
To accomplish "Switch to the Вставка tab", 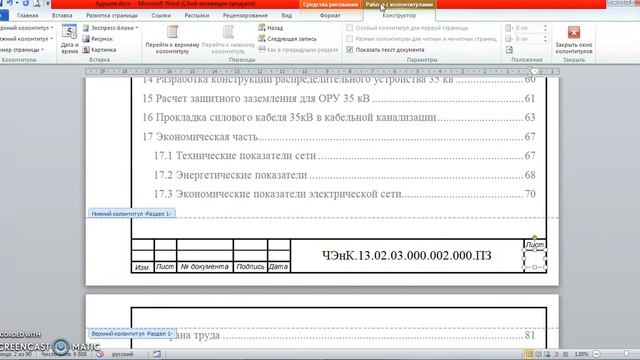I will pos(62,16).
